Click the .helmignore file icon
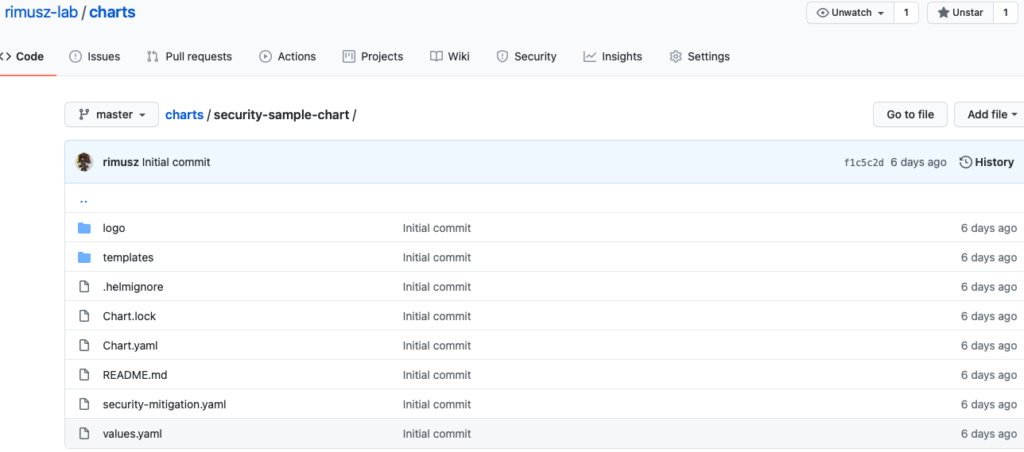 tap(84, 287)
